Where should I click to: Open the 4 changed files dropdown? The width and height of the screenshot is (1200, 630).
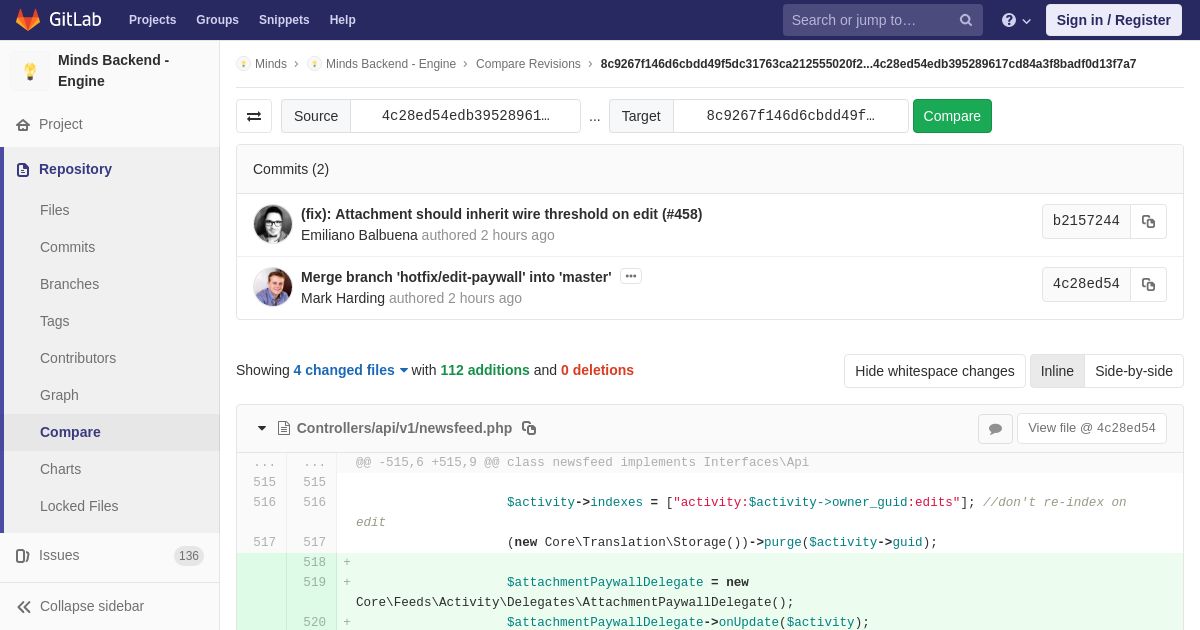pyautogui.click(x=351, y=370)
